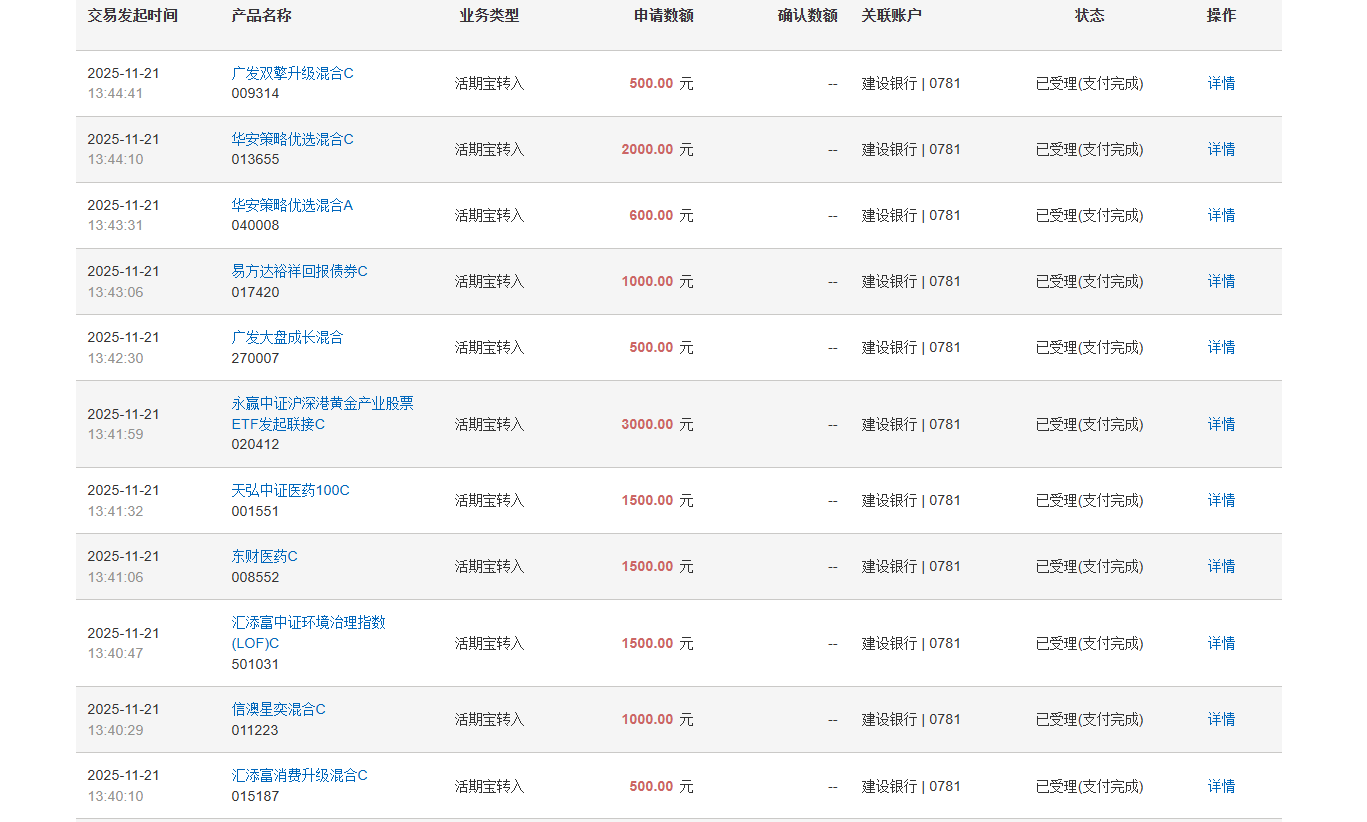Screen dimensions: 1367x822
Task: Click 已受理(支付完成) in 信澳星奕混合C row
Action: [1089, 719]
